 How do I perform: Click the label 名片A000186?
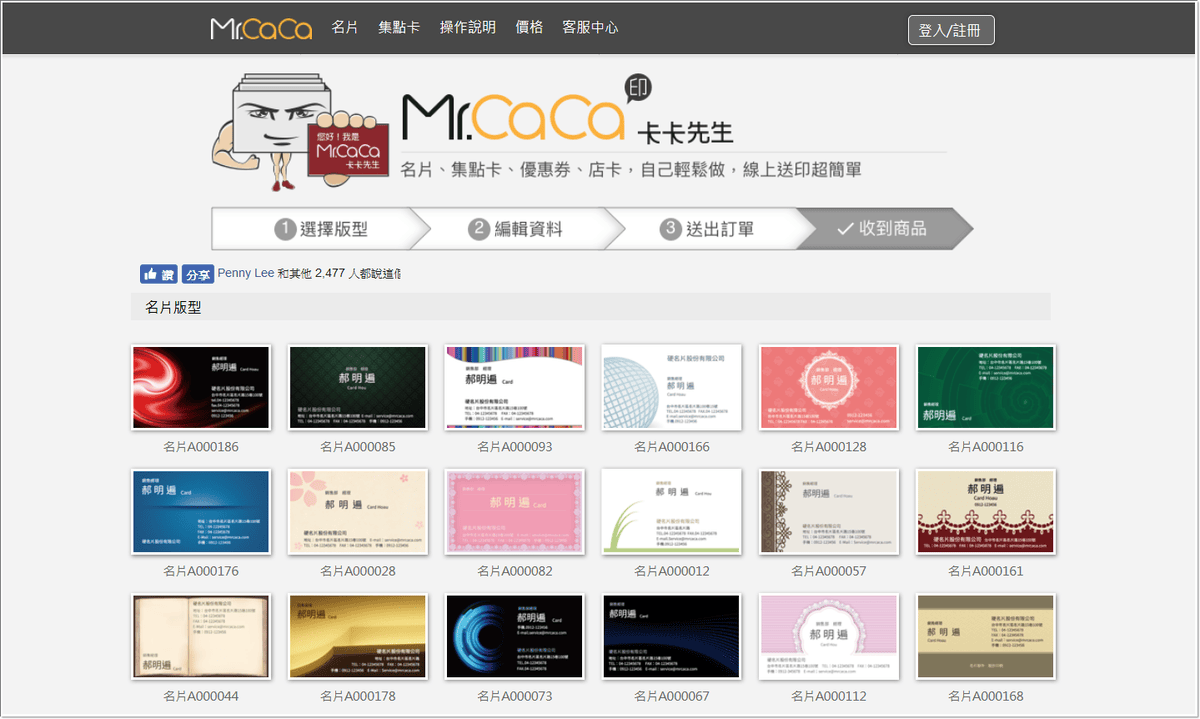click(201, 447)
